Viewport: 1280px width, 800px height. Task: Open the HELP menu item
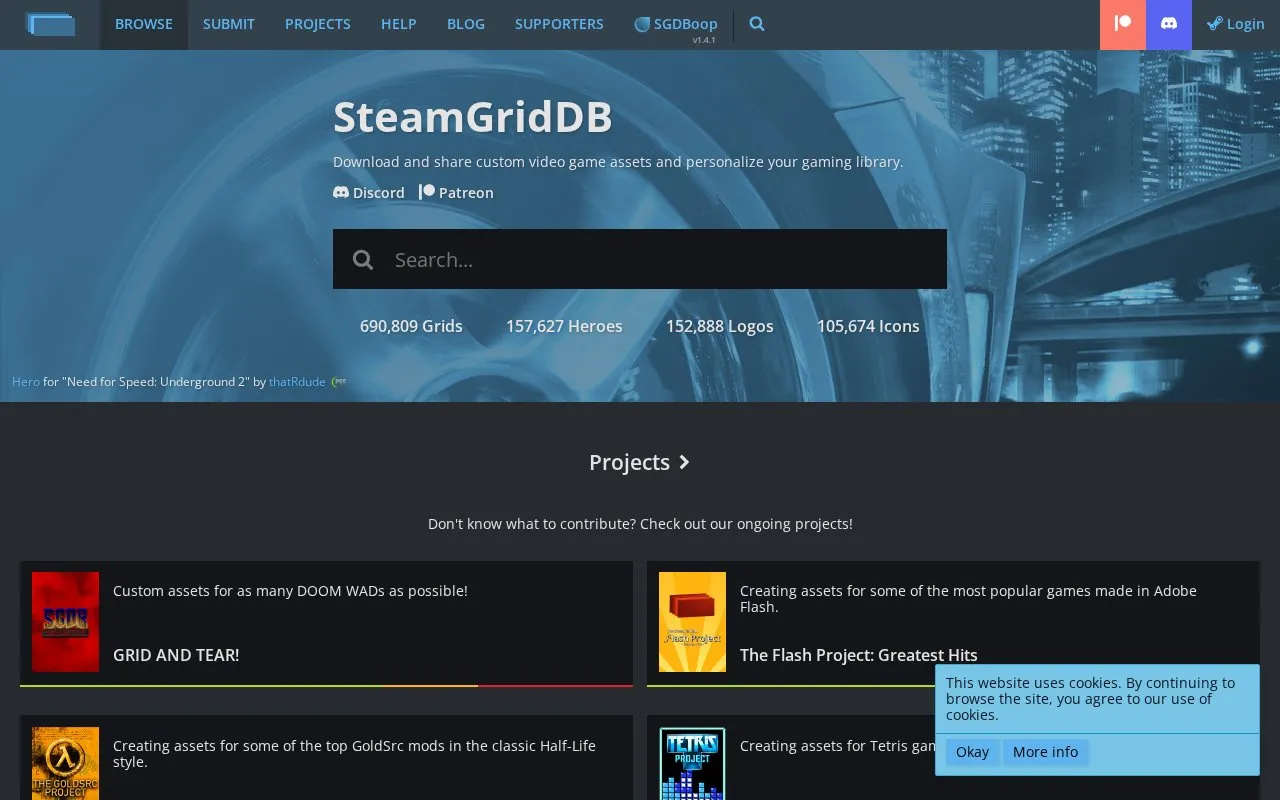click(x=399, y=24)
